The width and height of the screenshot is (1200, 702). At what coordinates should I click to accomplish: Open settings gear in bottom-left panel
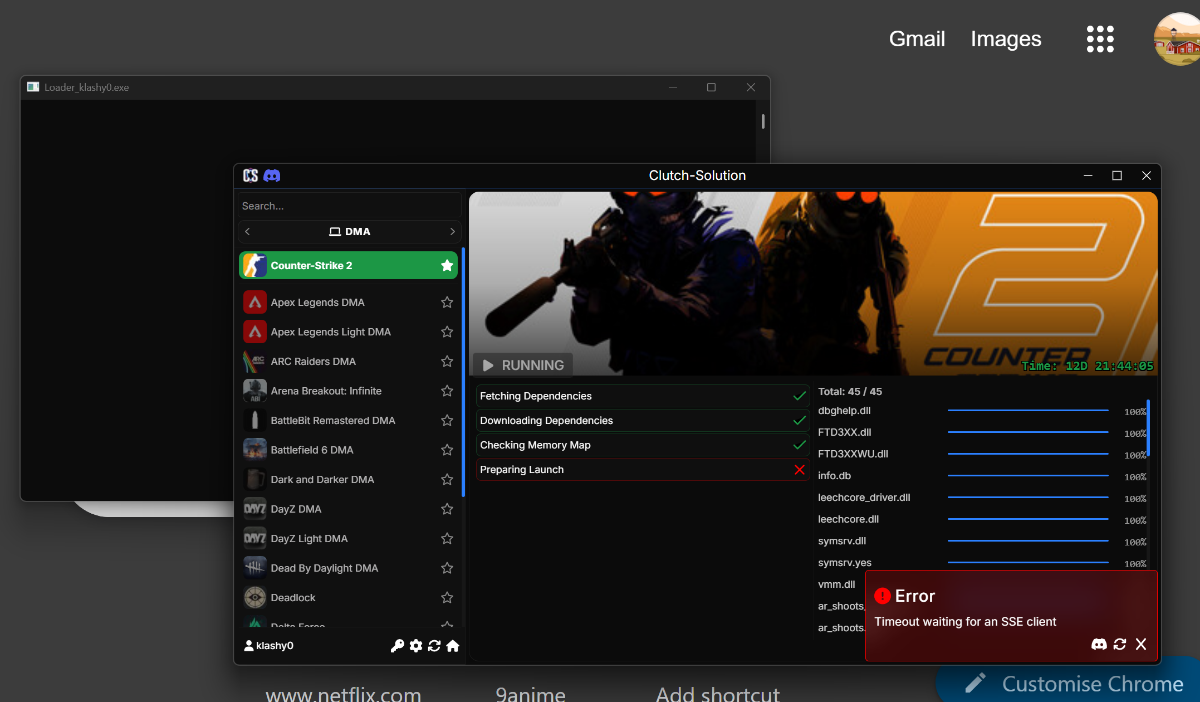pos(416,646)
